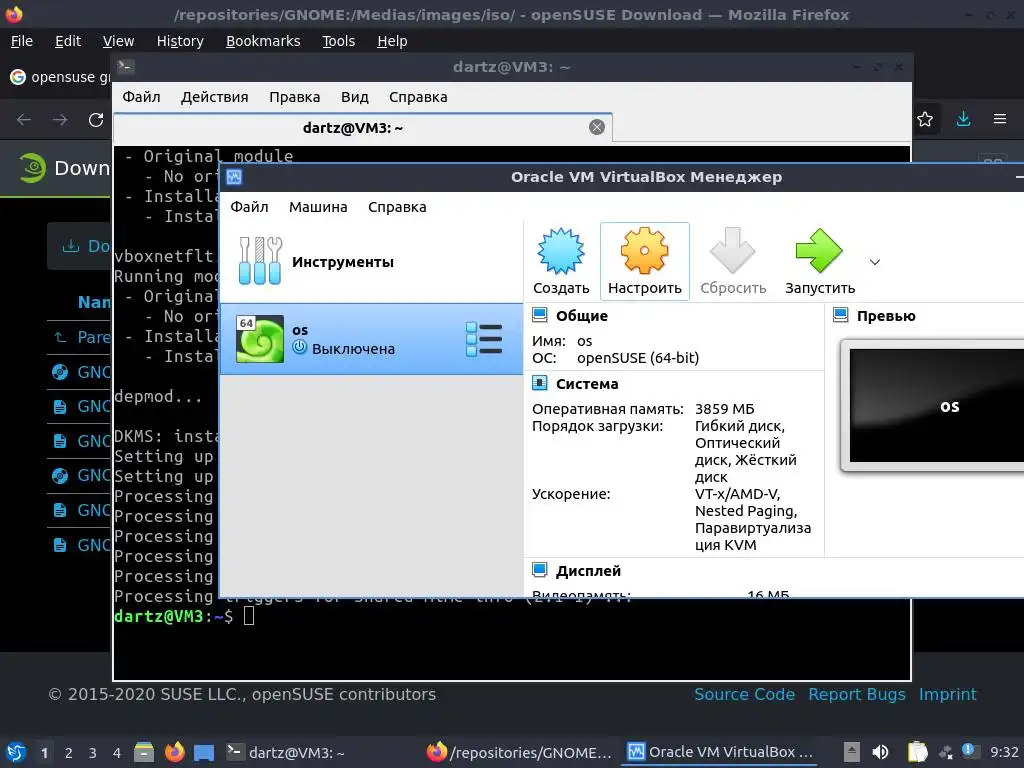Screen dimensions: 1024x768
Task: Open the Справка menu in VirtualBox
Action: coord(397,207)
